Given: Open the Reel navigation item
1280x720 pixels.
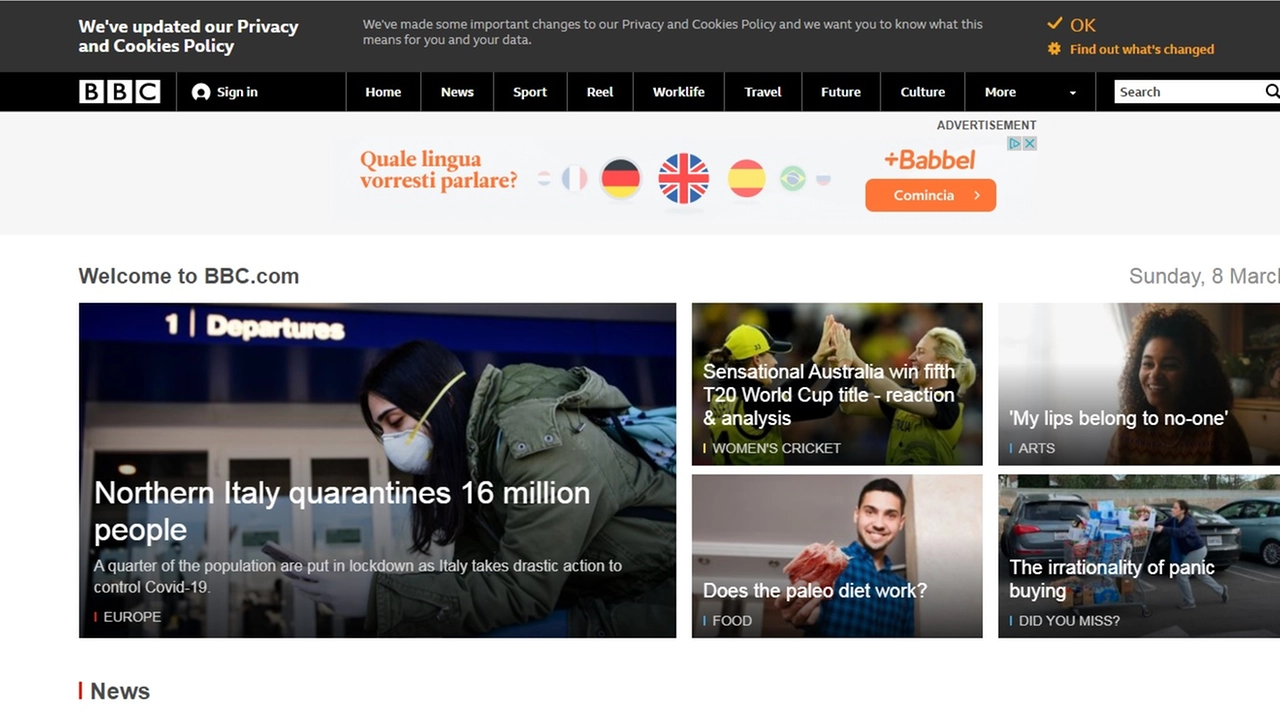Looking at the screenshot, I should tap(600, 92).
